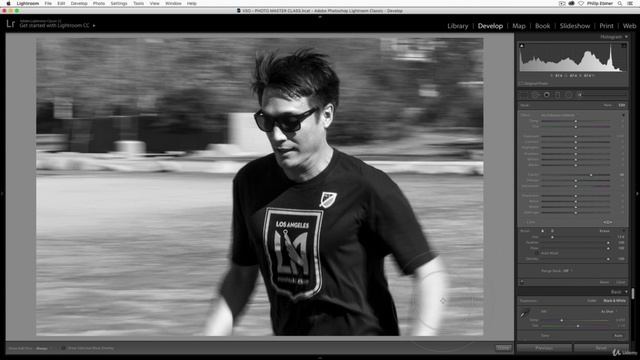
Task: Click Auto tone button
Action: point(618,336)
